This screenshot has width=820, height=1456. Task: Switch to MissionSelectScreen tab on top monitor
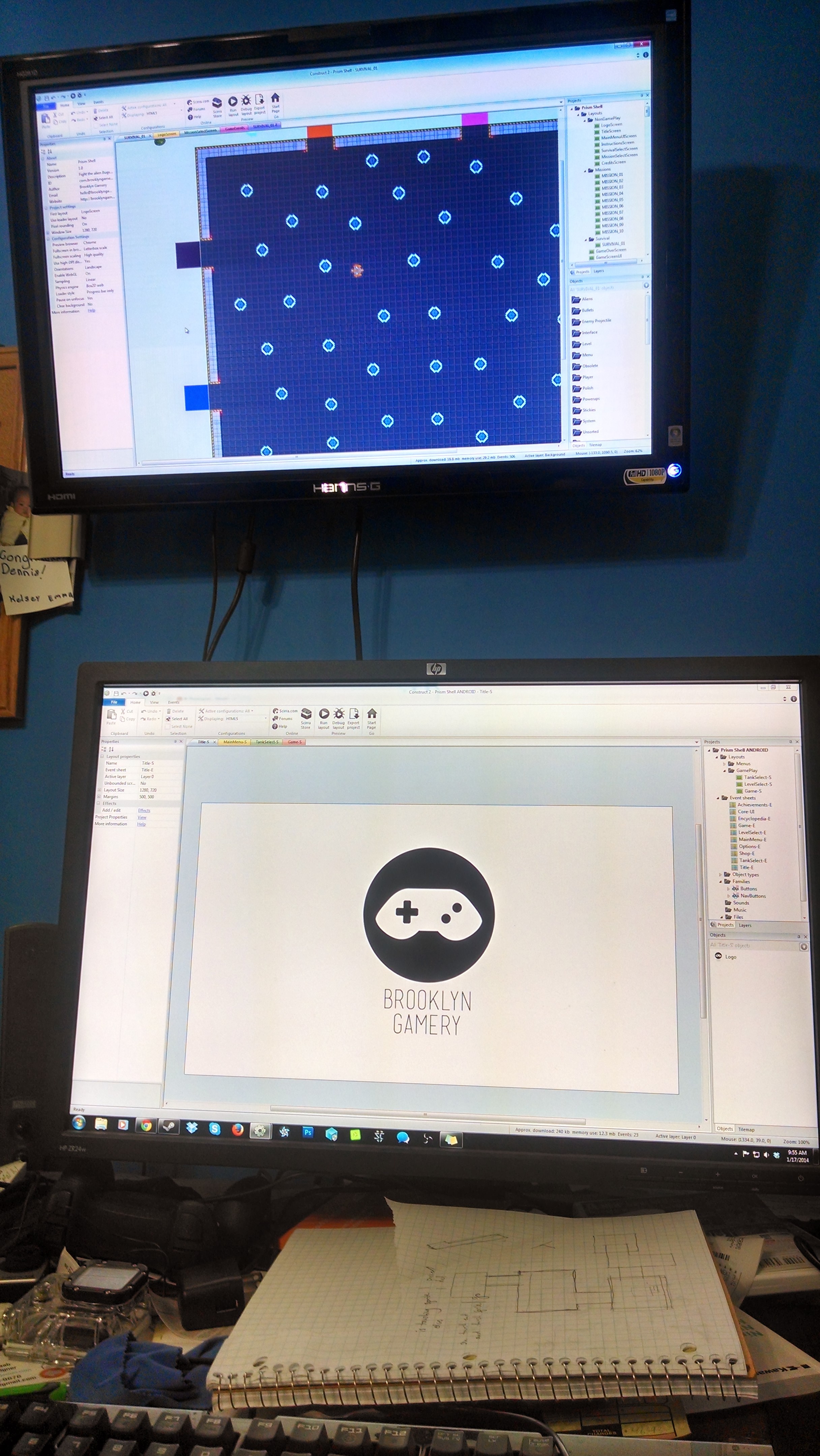[x=200, y=132]
